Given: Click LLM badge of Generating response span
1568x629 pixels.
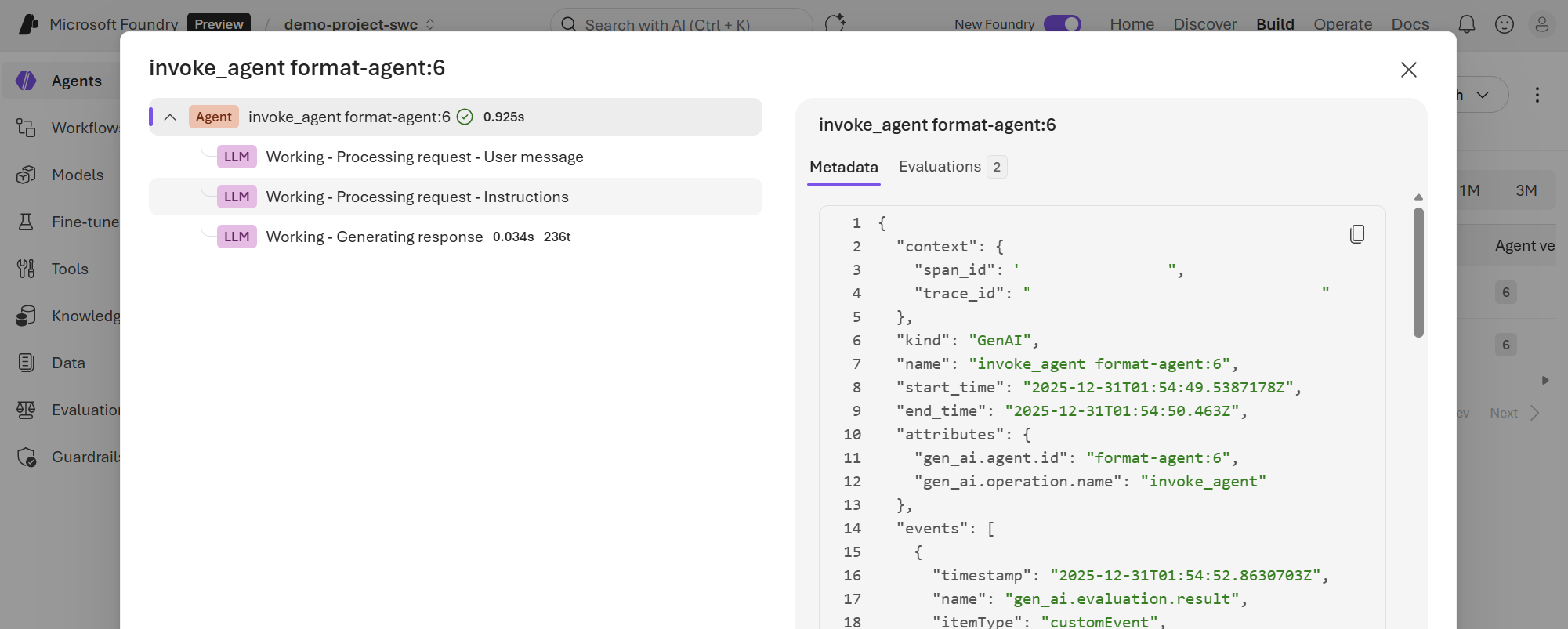Looking at the screenshot, I should 237,237.
